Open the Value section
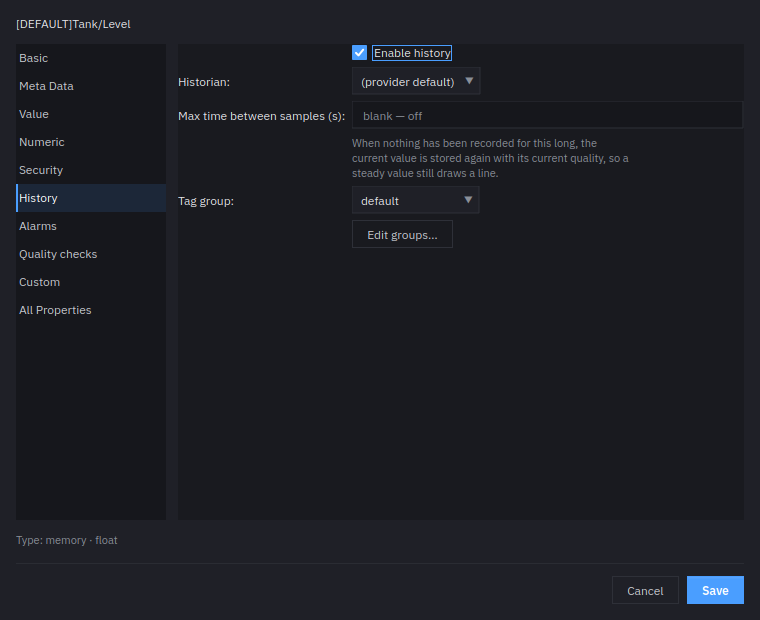760x620 pixels. (x=91, y=114)
